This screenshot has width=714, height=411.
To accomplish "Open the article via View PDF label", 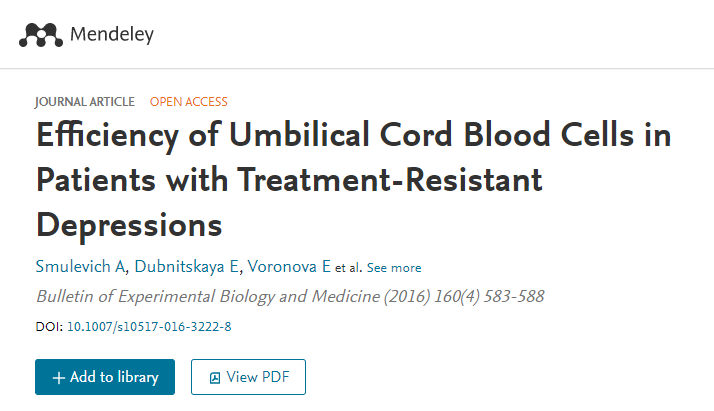I will pos(256,378).
